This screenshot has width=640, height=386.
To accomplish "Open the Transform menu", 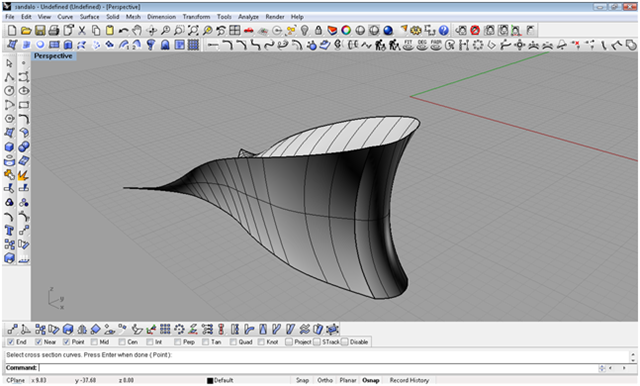I will tap(196, 17).
